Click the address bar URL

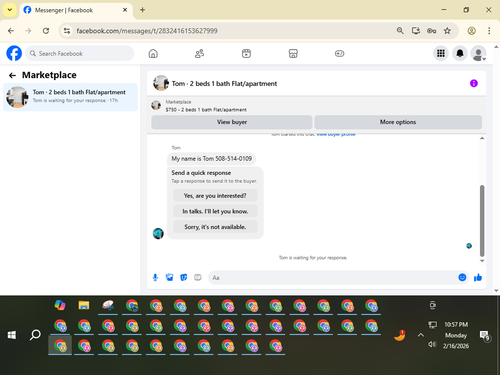click(147, 31)
